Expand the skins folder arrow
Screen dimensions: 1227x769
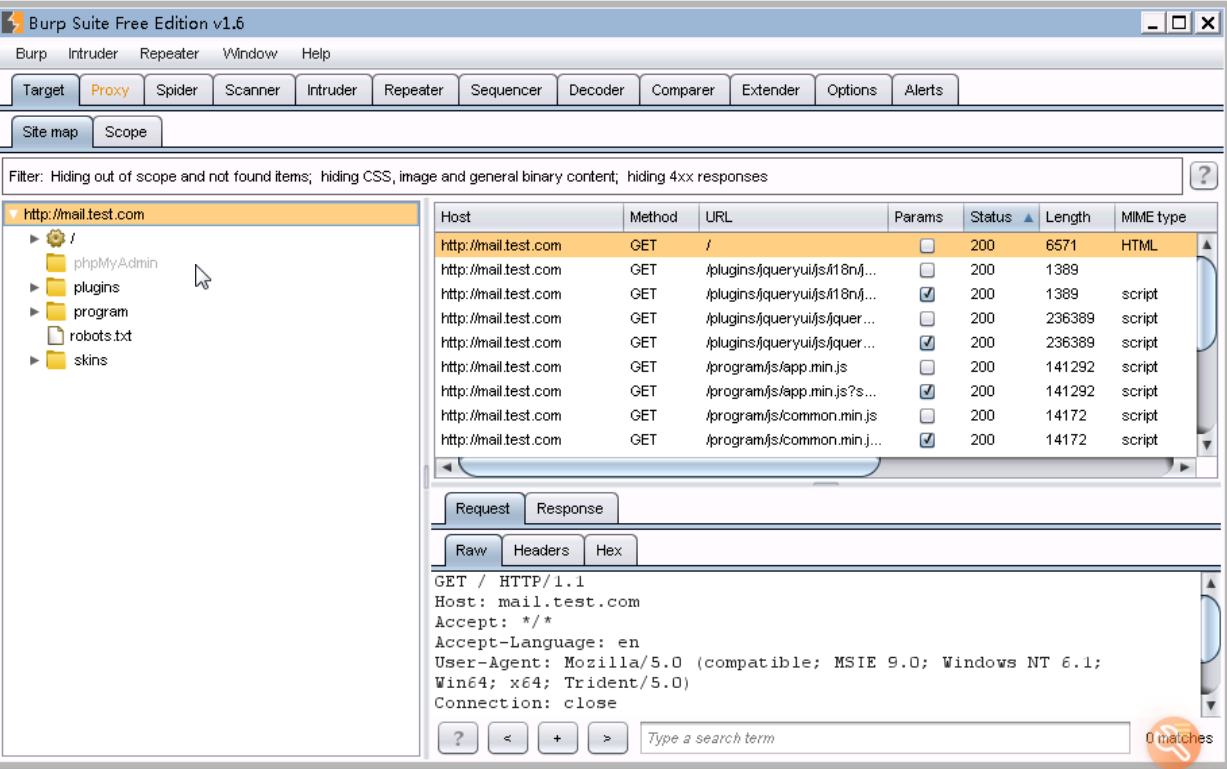tap(35, 360)
